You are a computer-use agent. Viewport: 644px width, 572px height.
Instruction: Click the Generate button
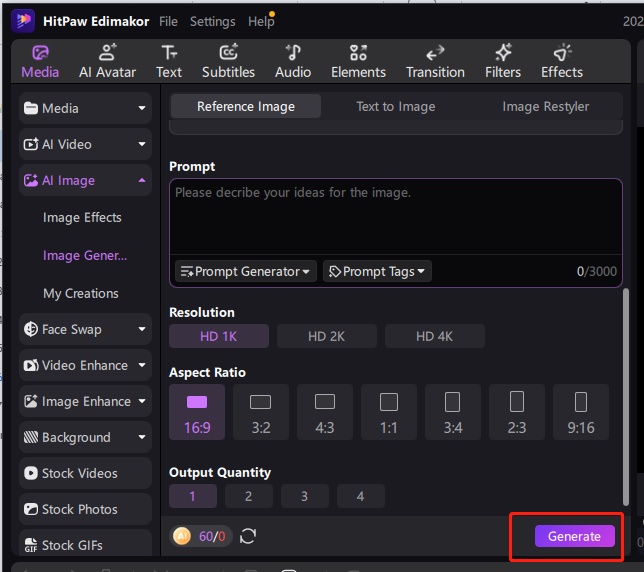574,536
